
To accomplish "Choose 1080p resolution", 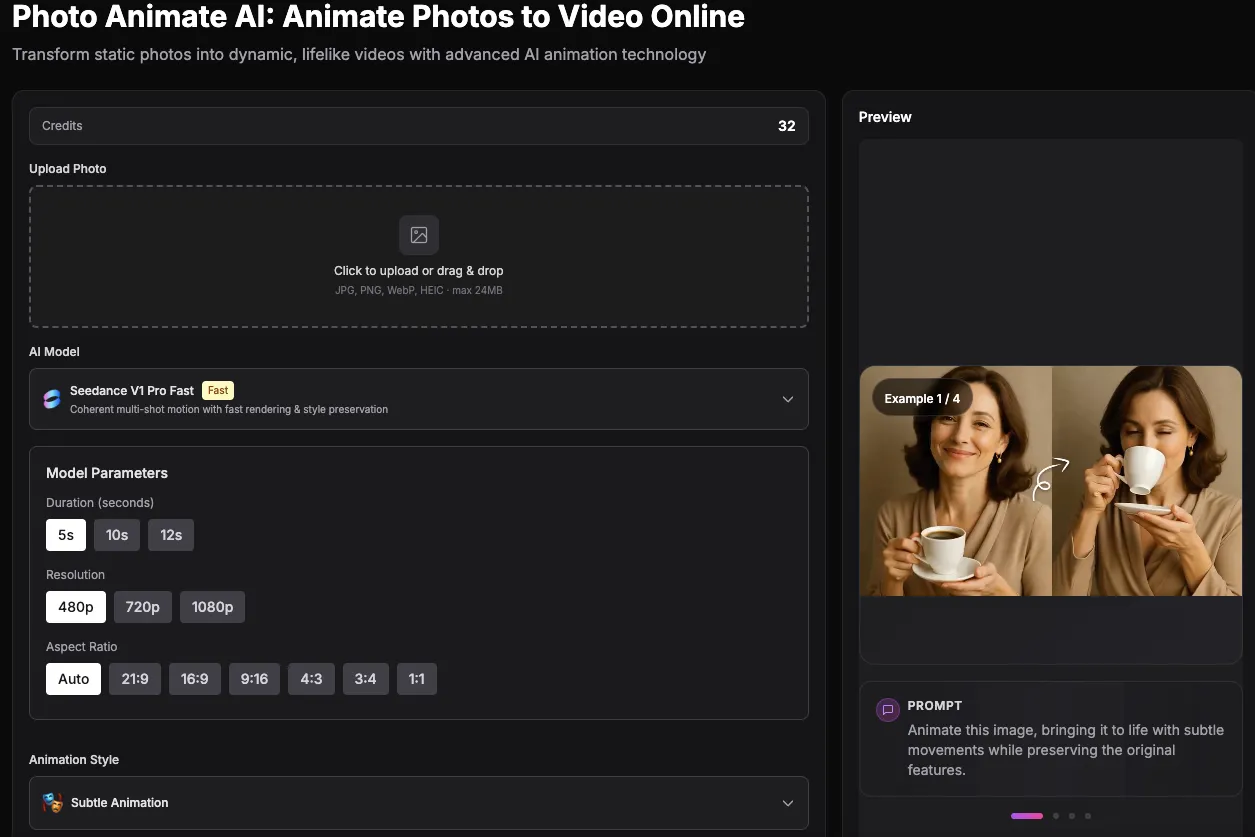I will coord(212,606).
